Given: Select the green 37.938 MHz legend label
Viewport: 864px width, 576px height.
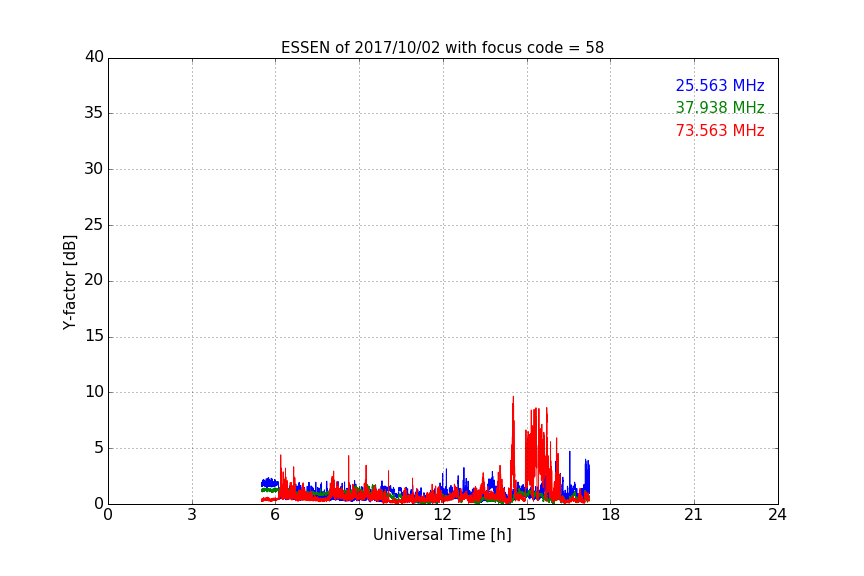Looking at the screenshot, I should (720, 107).
